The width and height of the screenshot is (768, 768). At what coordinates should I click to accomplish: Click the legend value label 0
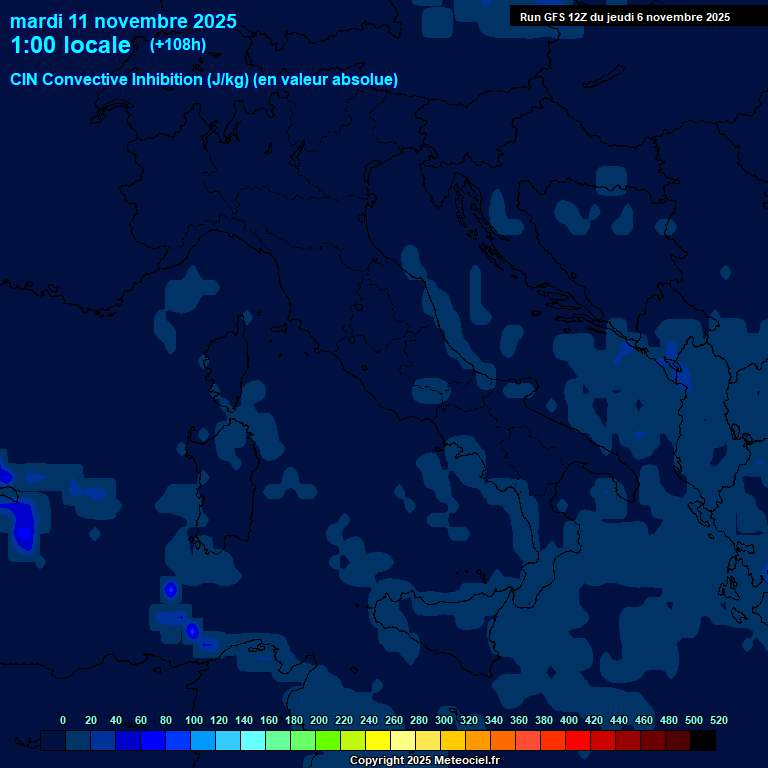(63, 720)
